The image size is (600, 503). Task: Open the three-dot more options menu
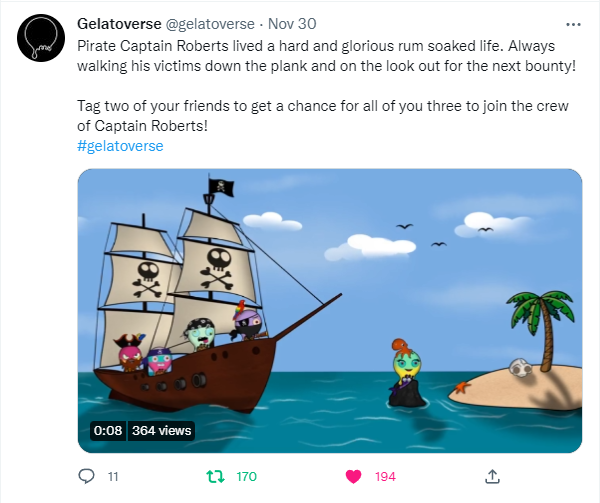(x=573, y=24)
